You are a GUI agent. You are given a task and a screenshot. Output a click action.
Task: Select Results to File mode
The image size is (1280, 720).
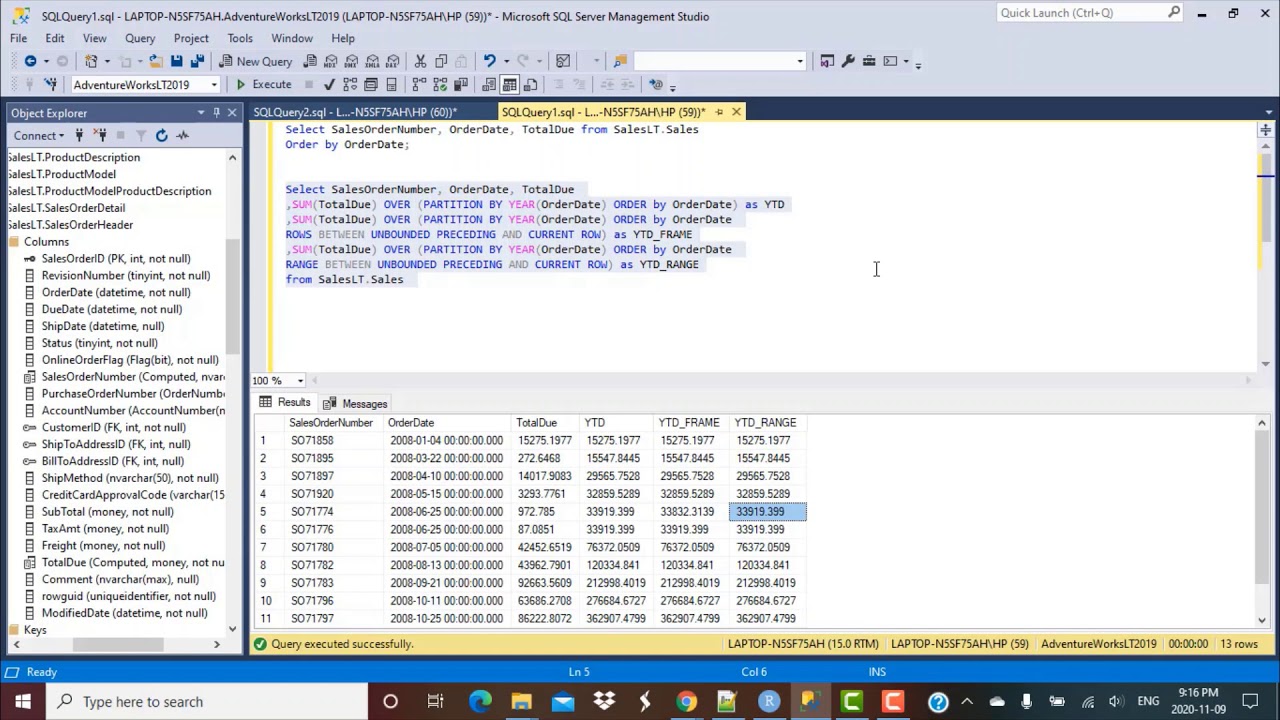(531, 85)
